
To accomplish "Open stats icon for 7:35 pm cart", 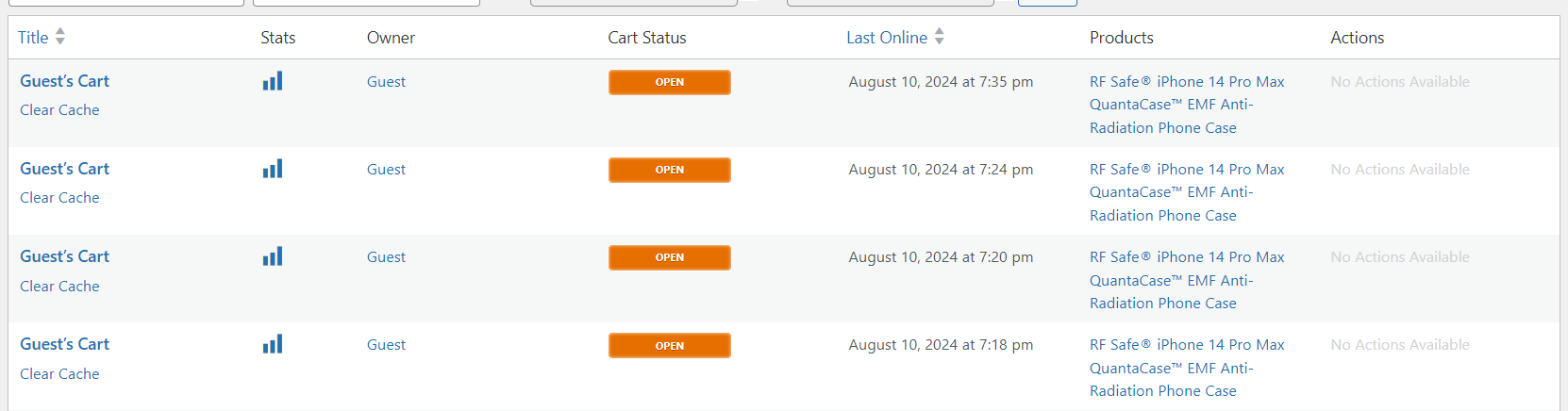I will 273,82.
